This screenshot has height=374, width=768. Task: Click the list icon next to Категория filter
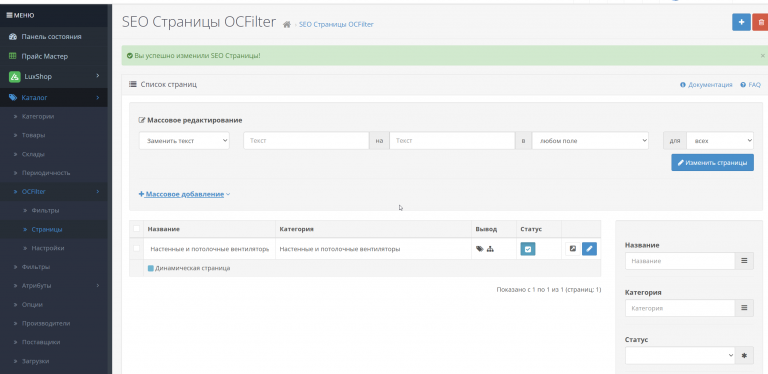pos(744,308)
